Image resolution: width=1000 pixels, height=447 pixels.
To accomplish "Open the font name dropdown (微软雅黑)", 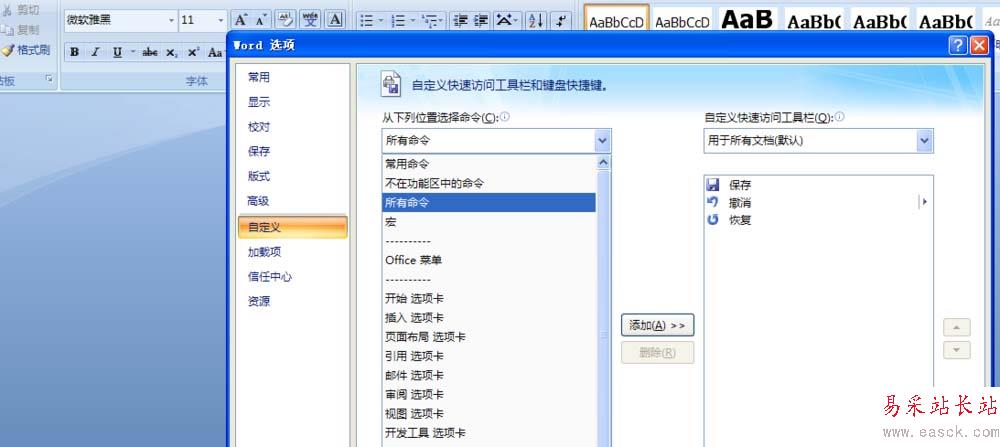I will pyautogui.click(x=172, y=20).
